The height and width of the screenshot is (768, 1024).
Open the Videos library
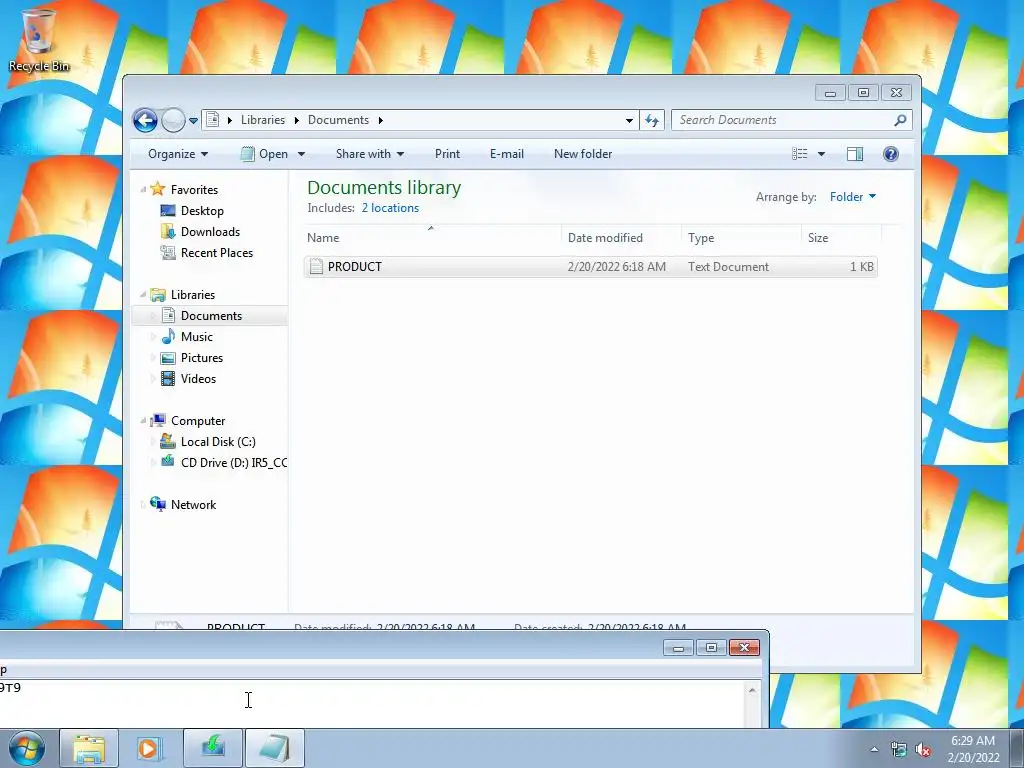(x=199, y=379)
